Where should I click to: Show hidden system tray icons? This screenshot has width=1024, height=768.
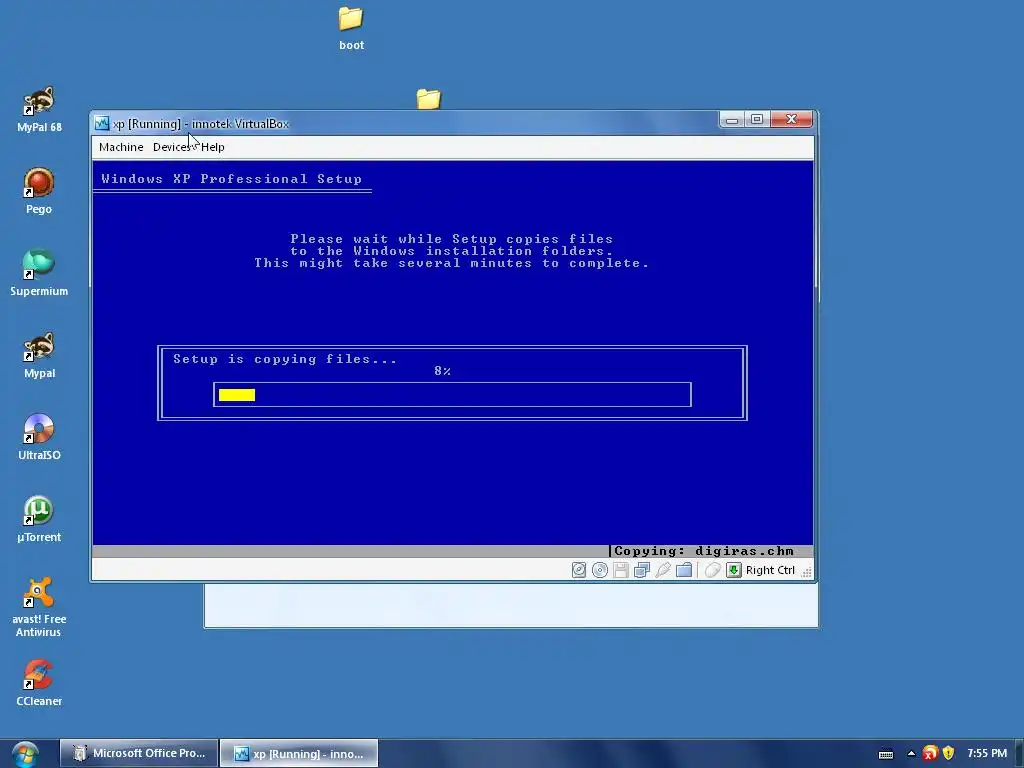pos(911,754)
